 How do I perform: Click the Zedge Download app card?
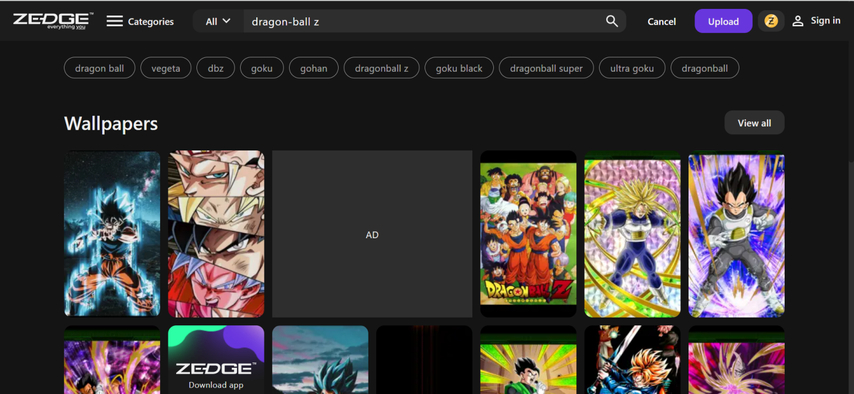pyautogui.click(x=216, y=360)
